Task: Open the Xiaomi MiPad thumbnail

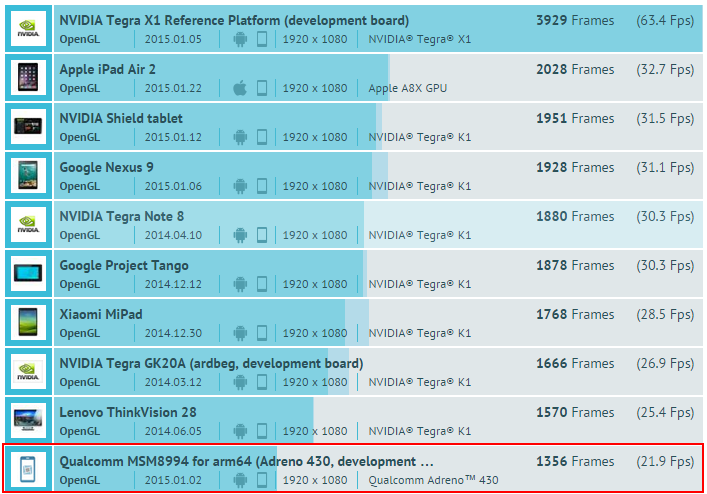Action: [x=28, y=323]
